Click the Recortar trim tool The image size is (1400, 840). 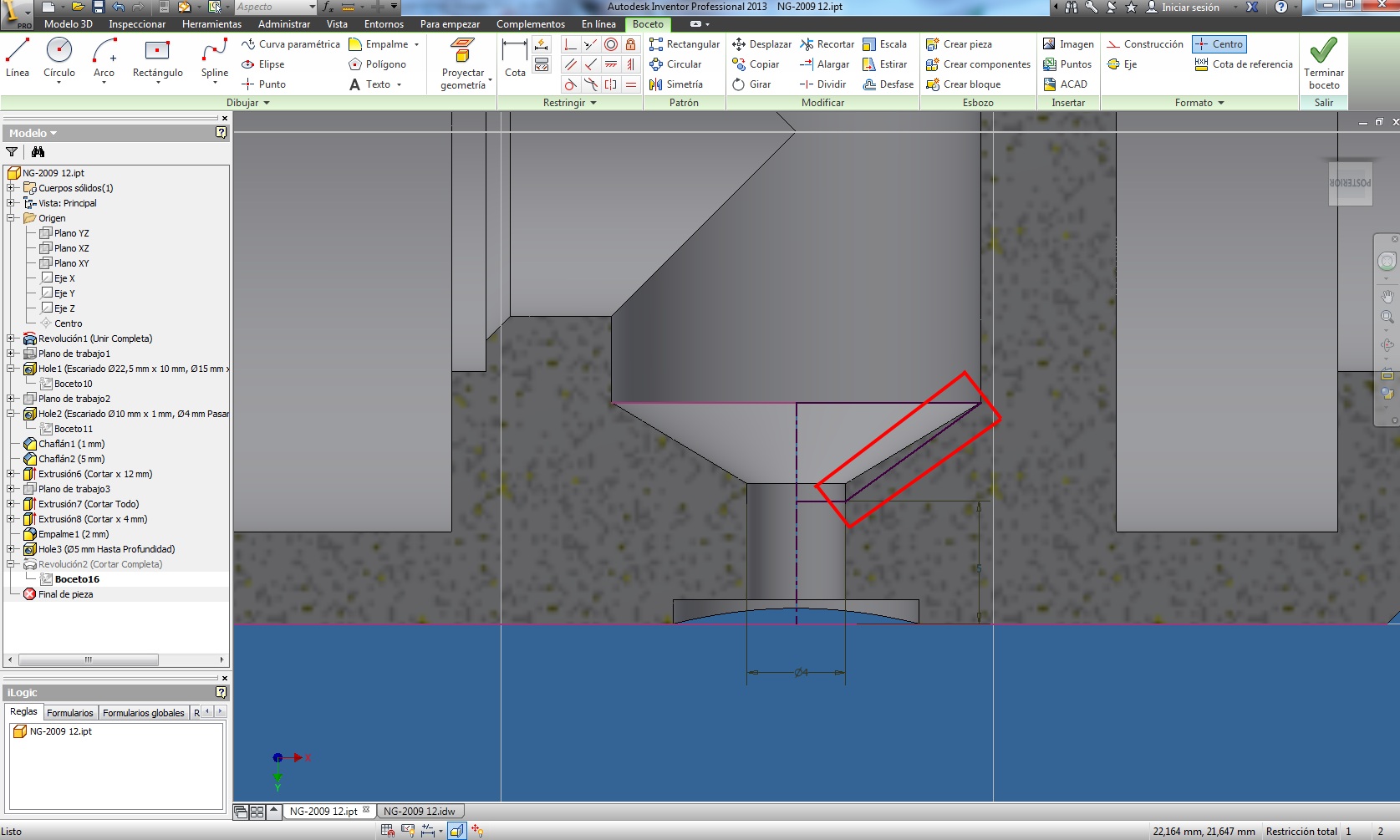coord(827,44)
